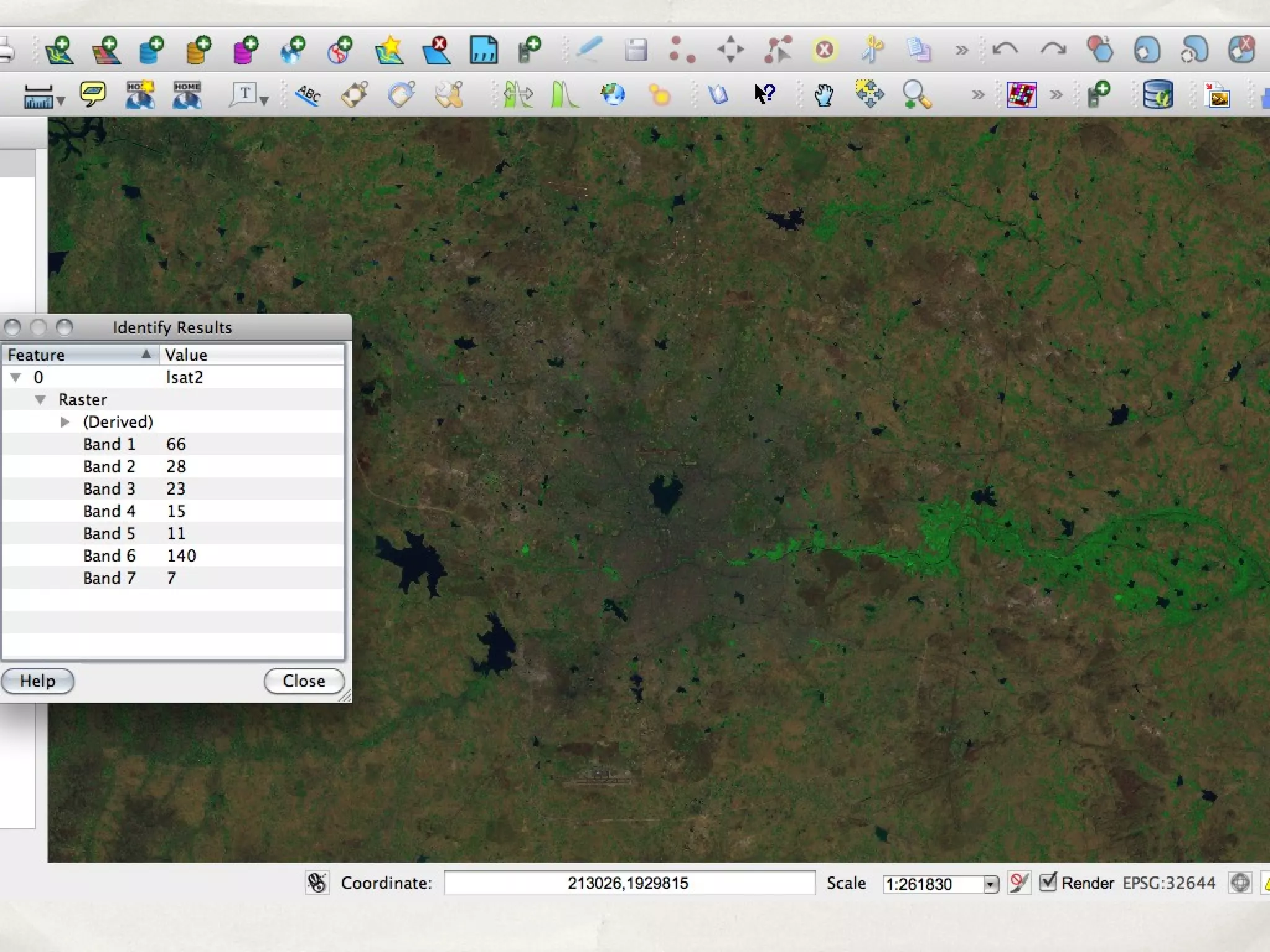The image size is (1270, 952).
Task: Click the What's This help cursor icon
Action: coord(765,94)
